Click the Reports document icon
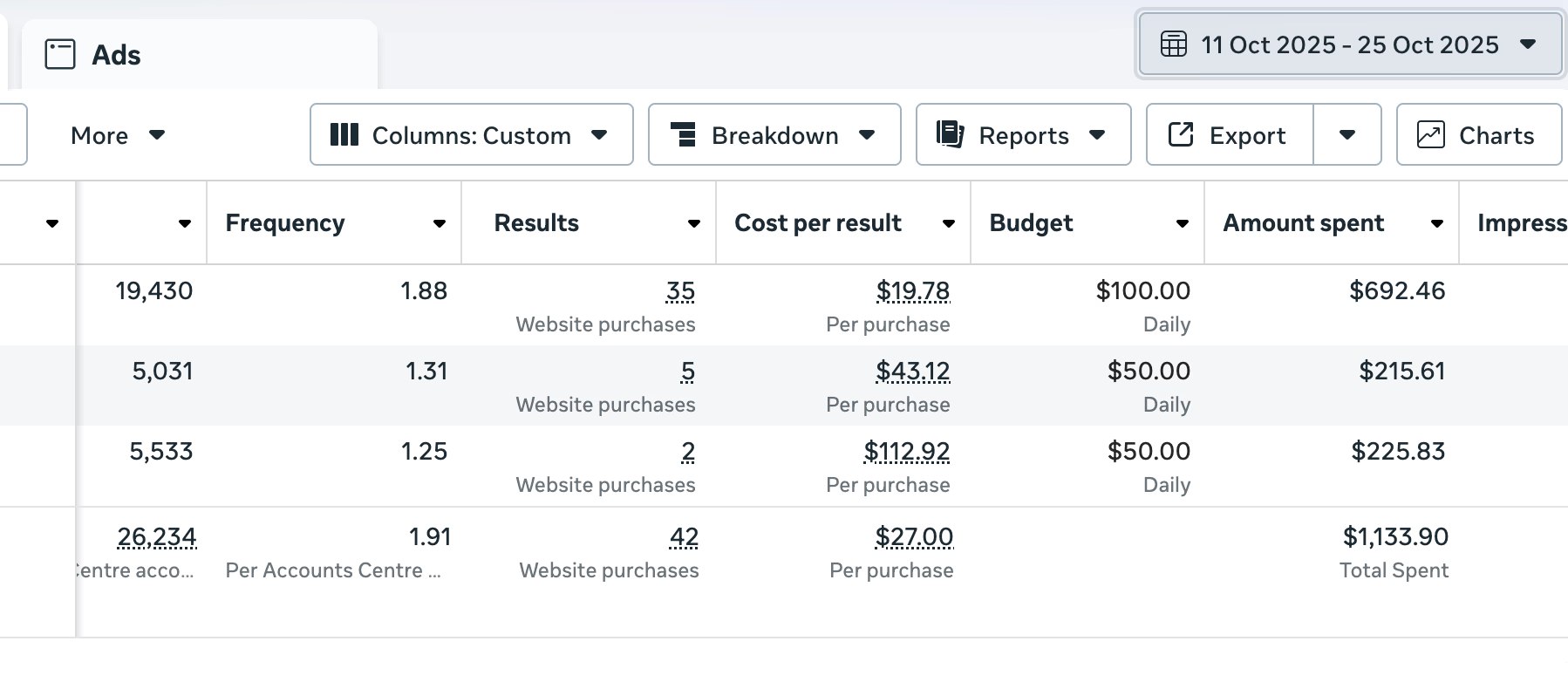Viewport: 1568px width, 689px height. point(950,134)
